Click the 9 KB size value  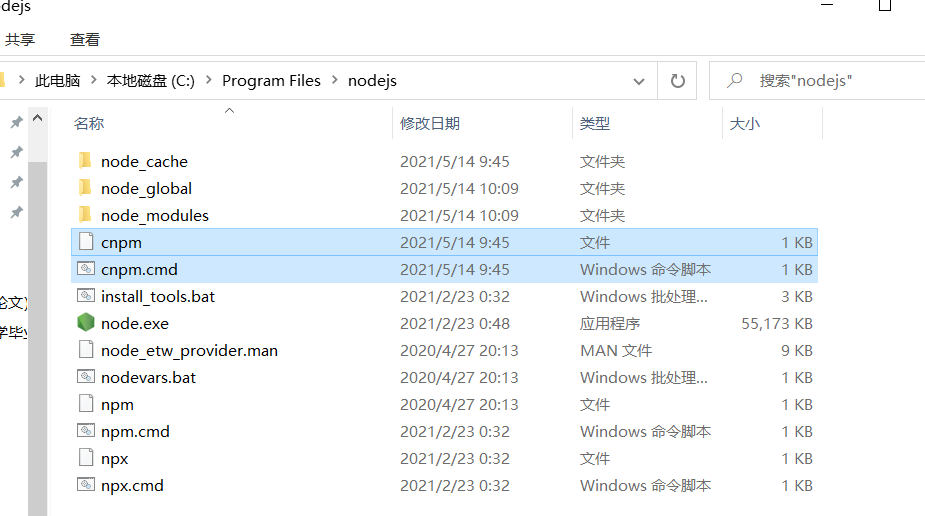(x=797, y=351)
